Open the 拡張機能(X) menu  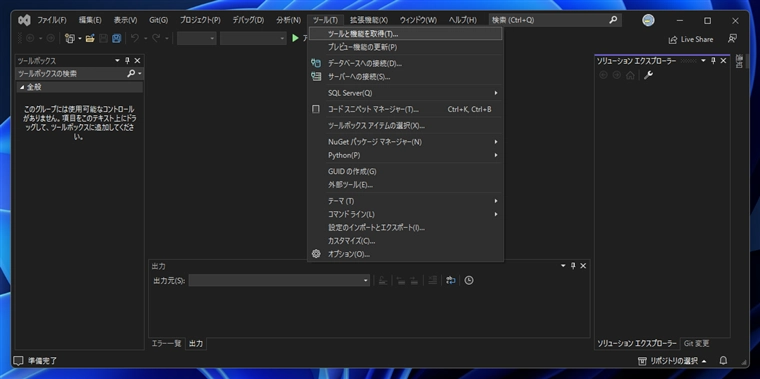(369, 20)
